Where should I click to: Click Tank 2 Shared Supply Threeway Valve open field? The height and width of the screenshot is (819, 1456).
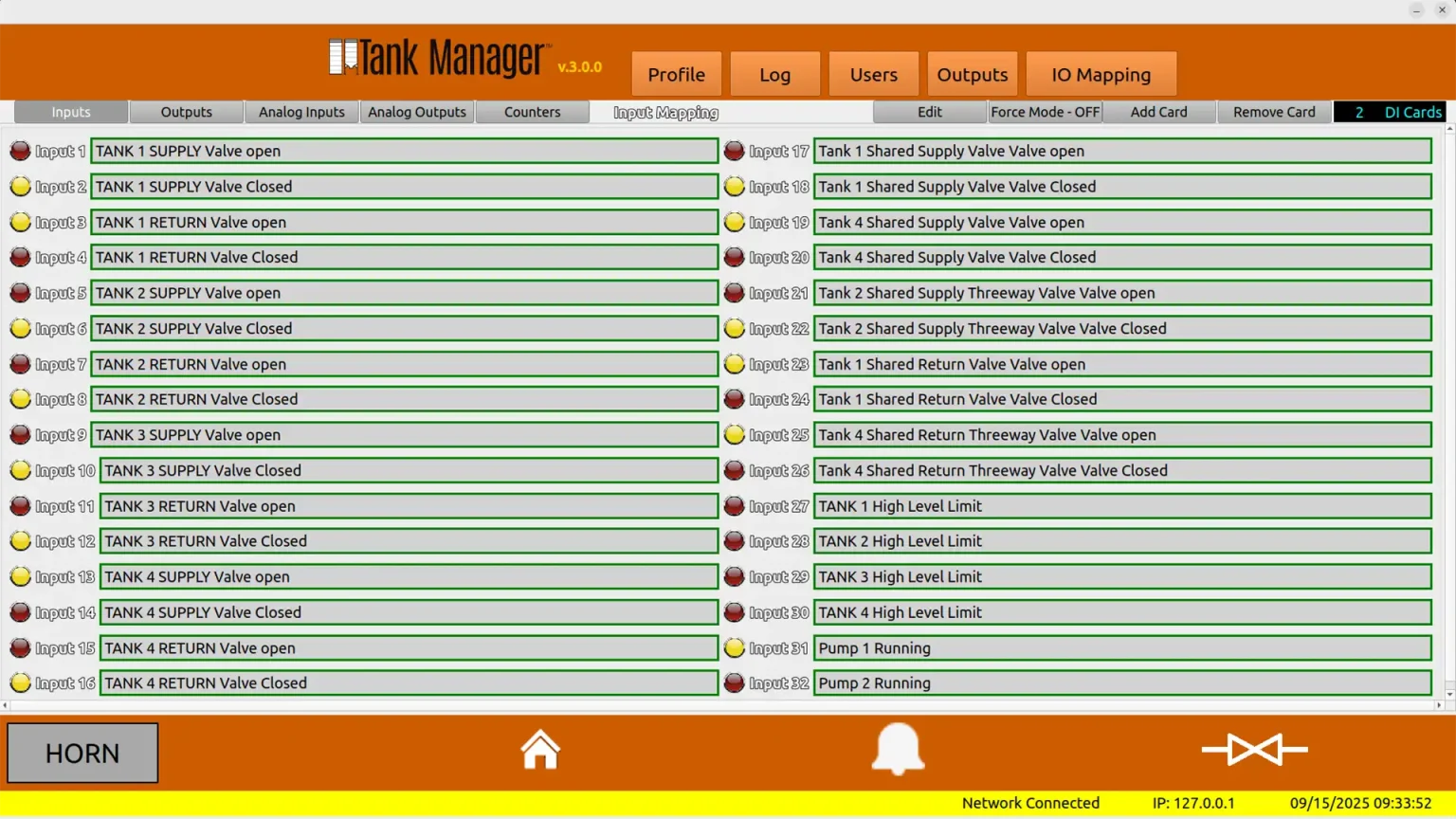(x=1122, y=293)
